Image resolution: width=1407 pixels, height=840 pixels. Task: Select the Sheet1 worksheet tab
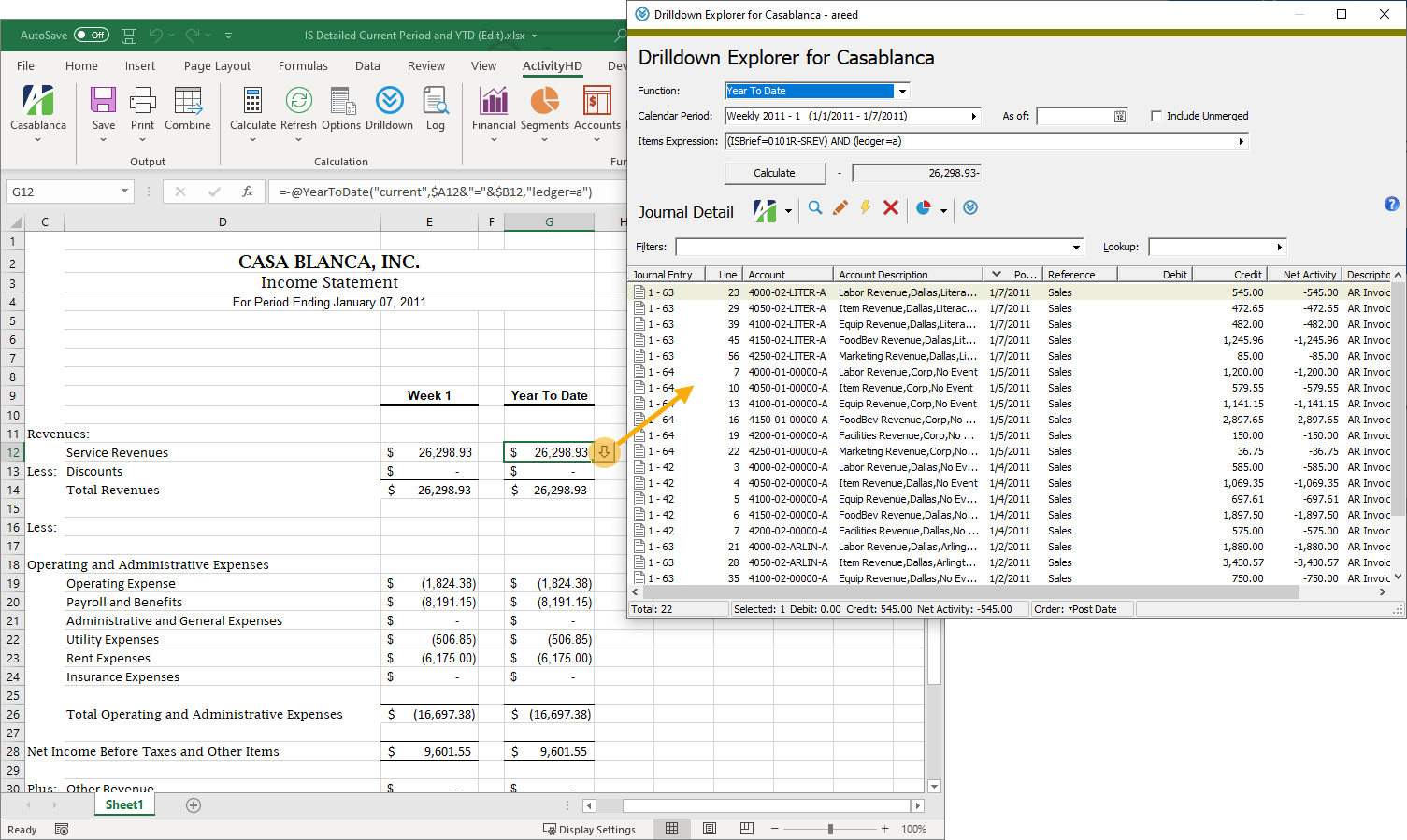124,805
